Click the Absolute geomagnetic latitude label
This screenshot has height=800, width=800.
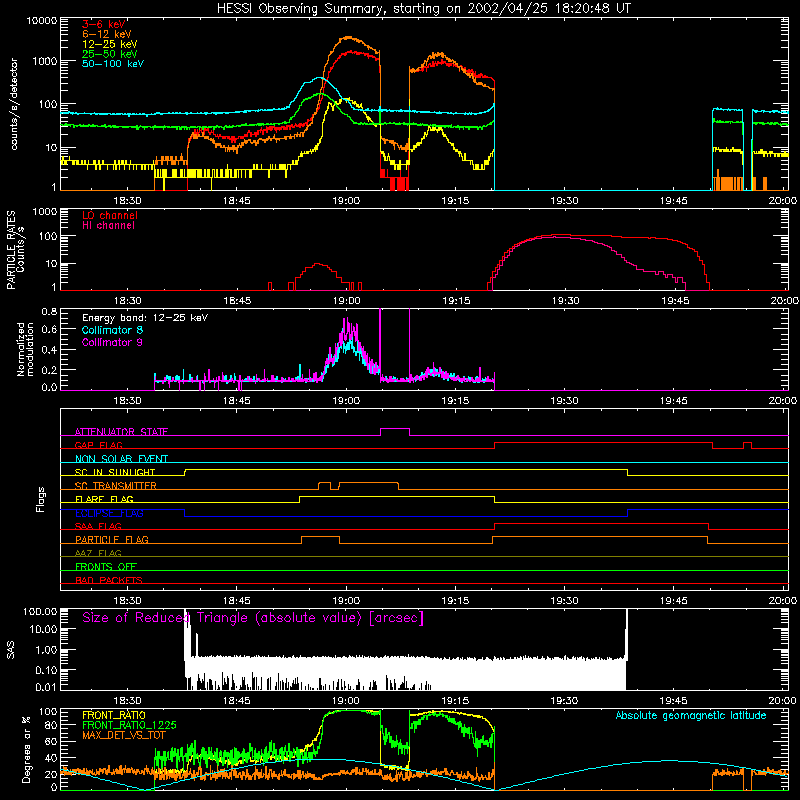coord(691,715)
